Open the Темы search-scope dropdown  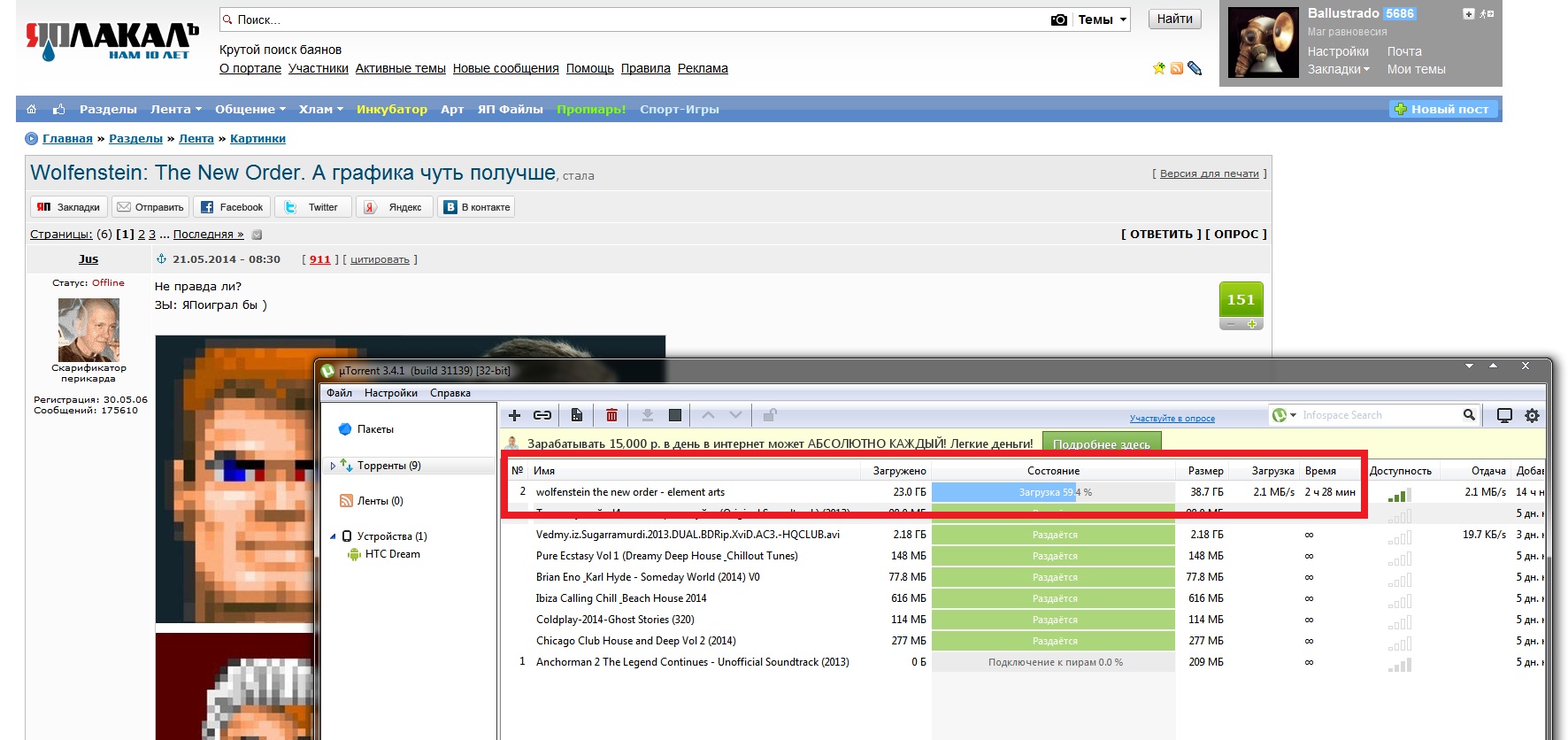click(x=1103, y=19)
